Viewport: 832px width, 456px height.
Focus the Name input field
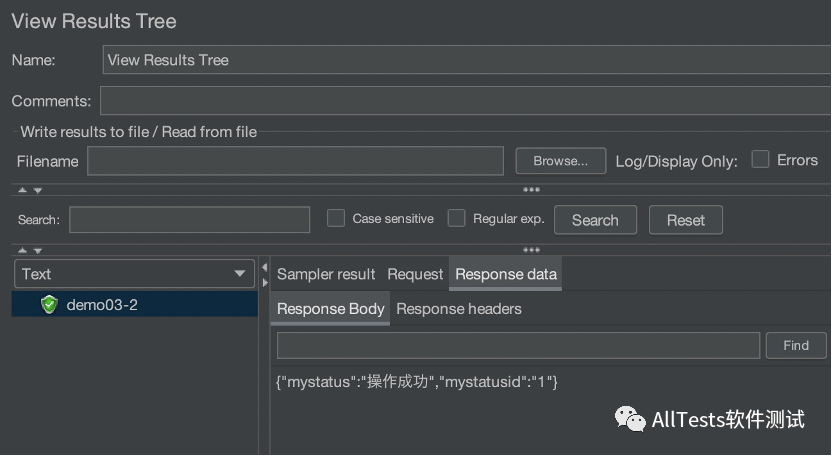coord(467,59)
